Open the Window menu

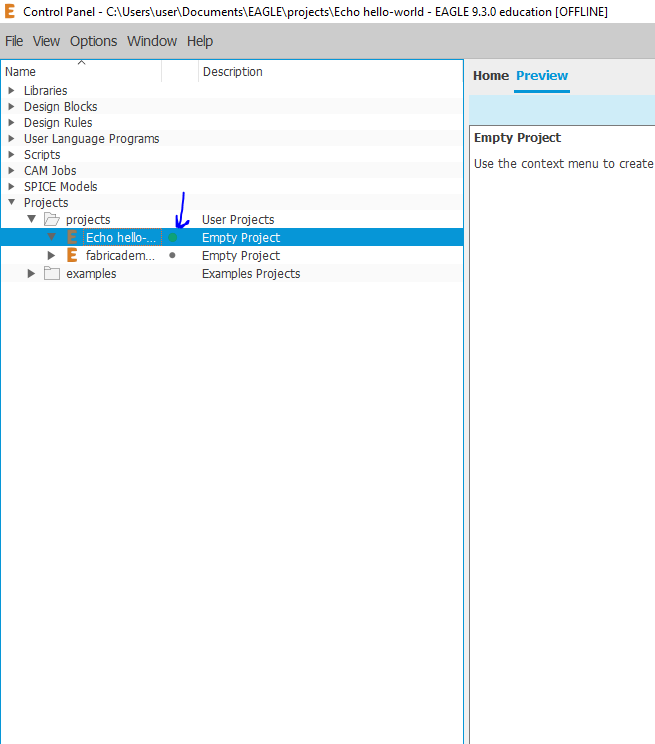click(152, 41)
